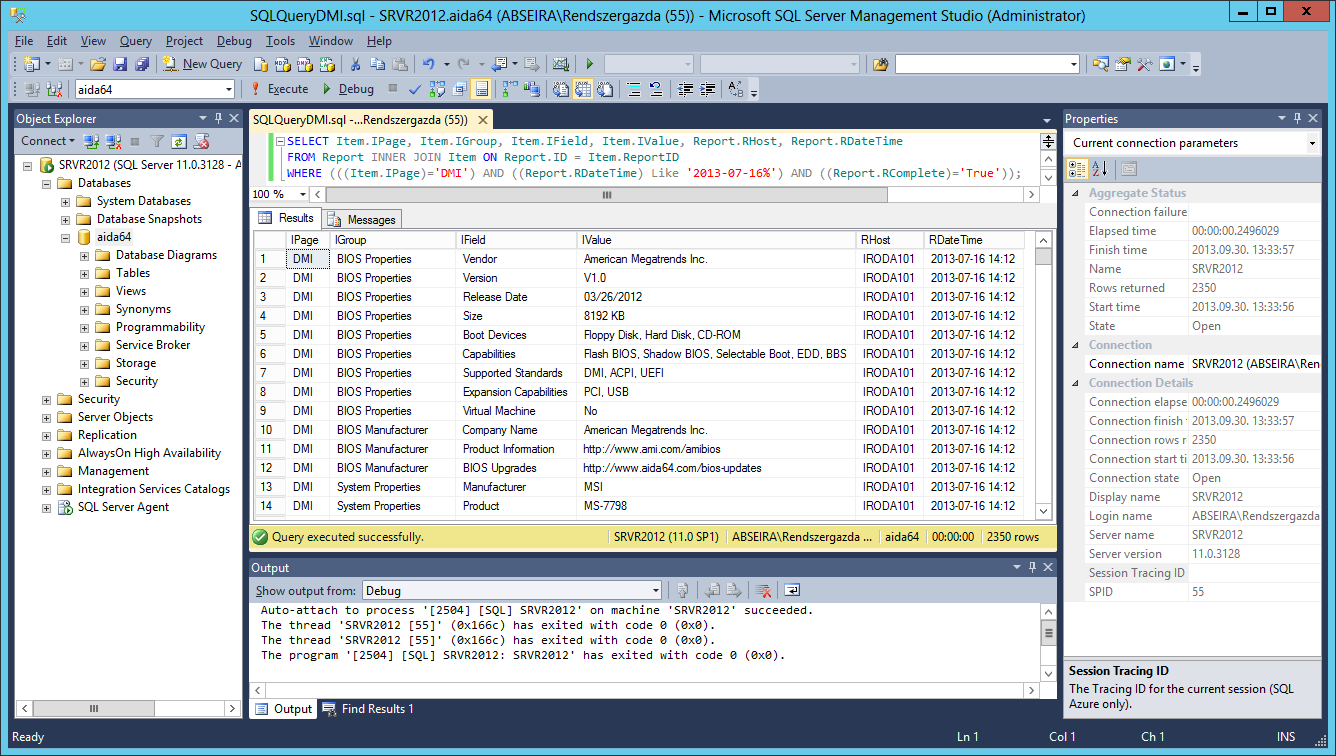
Task: Open the Current connection parameters dropdown
Action: tap(1312, 143)
